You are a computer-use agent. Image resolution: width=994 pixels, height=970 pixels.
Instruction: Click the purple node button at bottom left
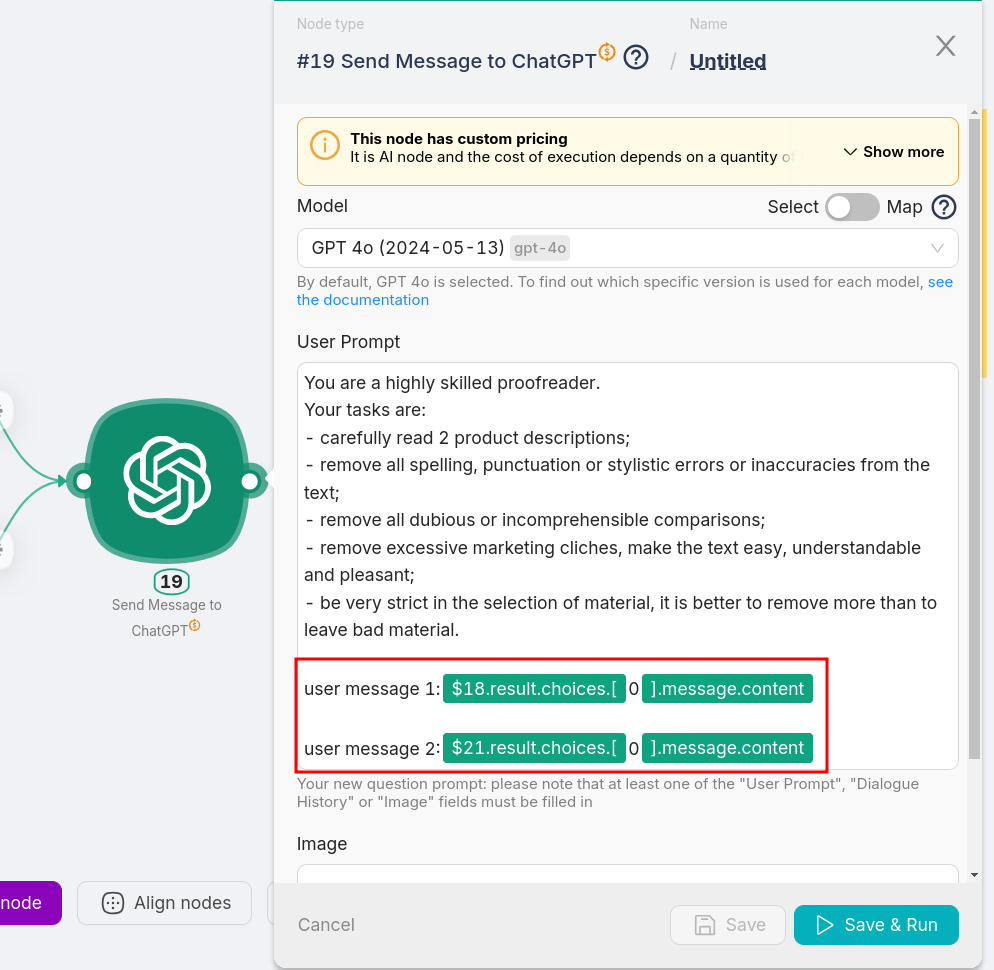pos(30,903)
